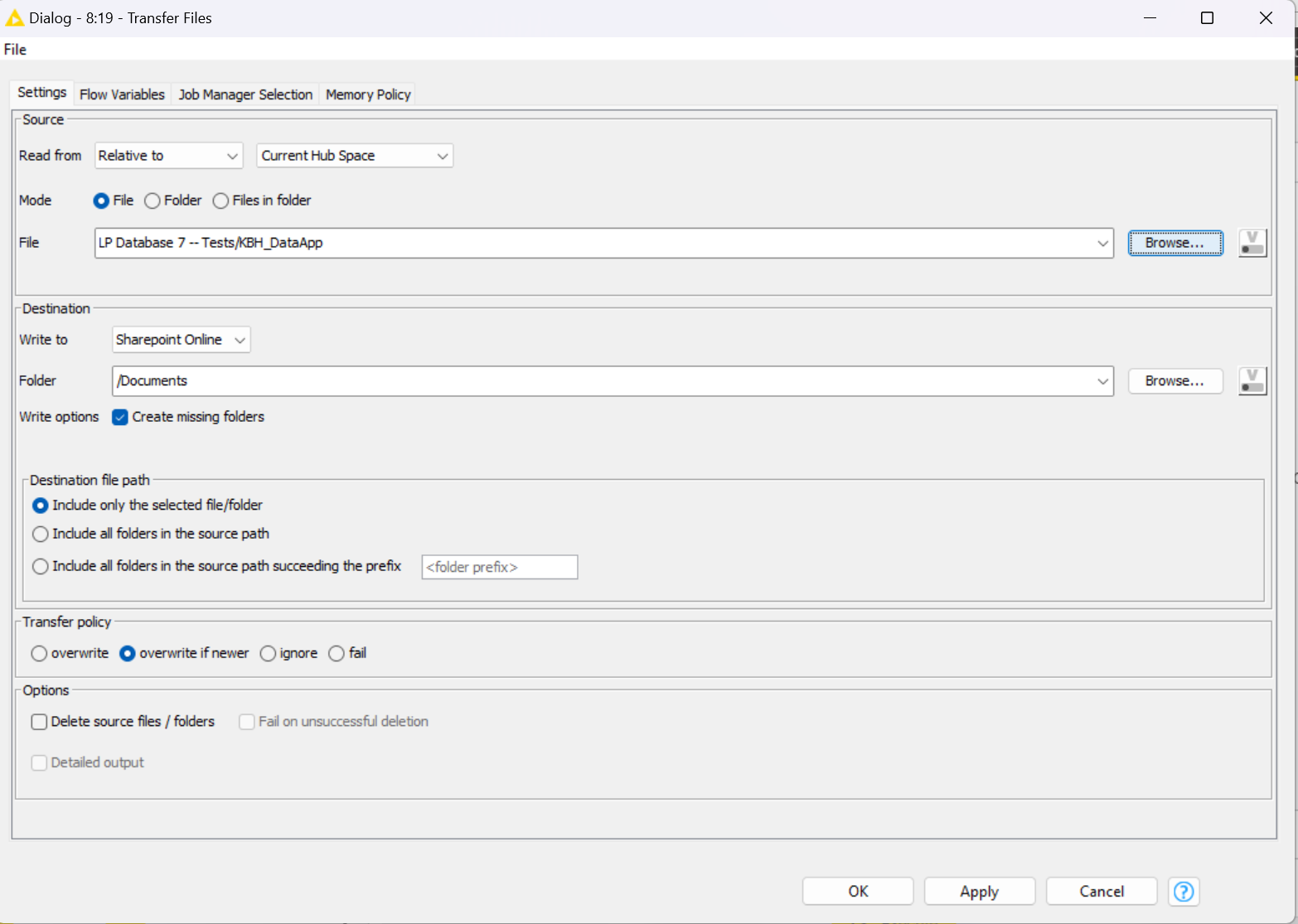This screenshot has height=924, width=1298.
Task: Select Files in folder mode
Action: (221, 201)
